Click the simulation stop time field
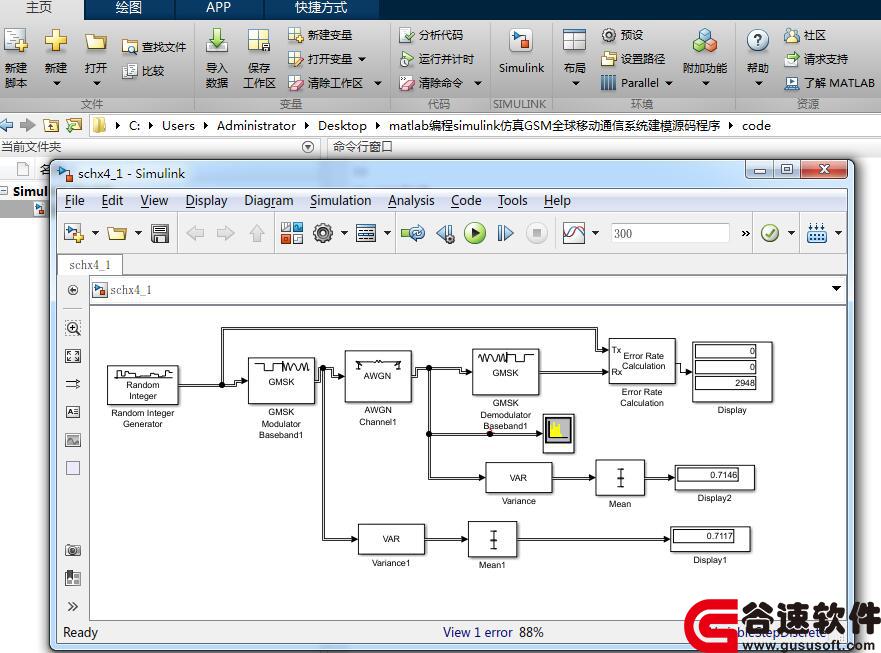Viewport: 881px width, 653px height. [670, 233]
